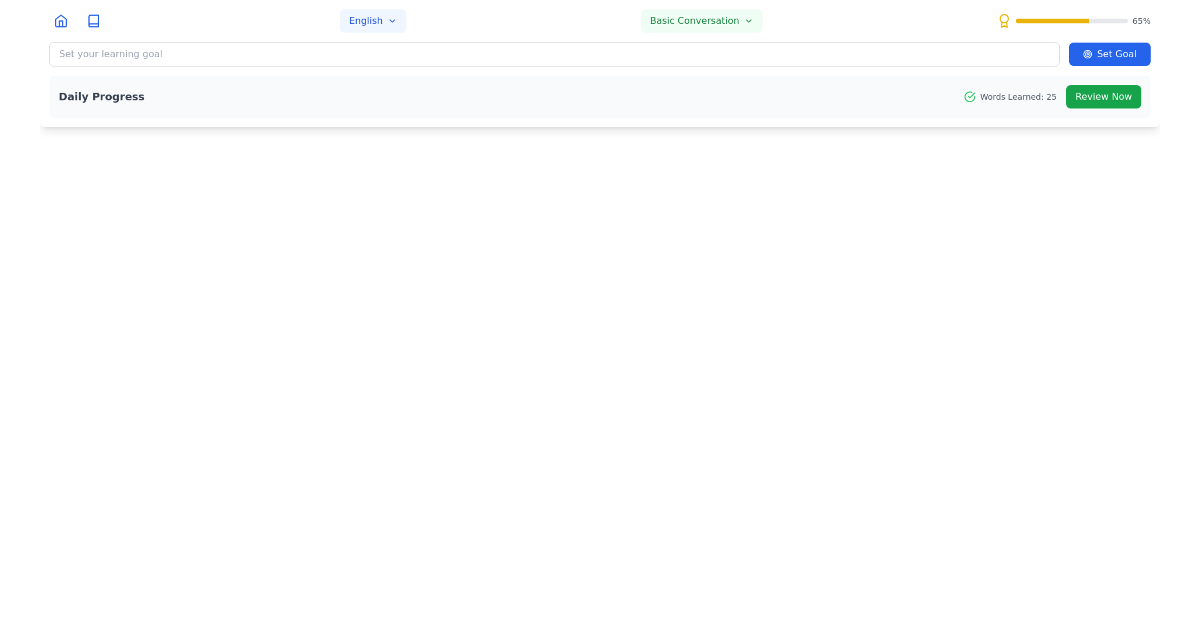Click the green checkmark beside Words Learned

coord(969,97)
